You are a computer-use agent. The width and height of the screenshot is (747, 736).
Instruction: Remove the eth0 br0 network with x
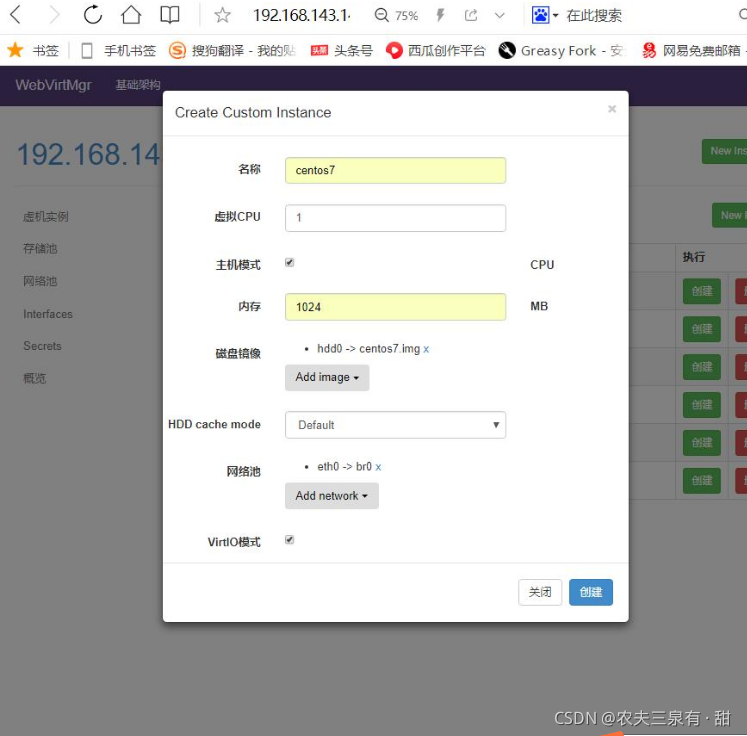(378, 467)
